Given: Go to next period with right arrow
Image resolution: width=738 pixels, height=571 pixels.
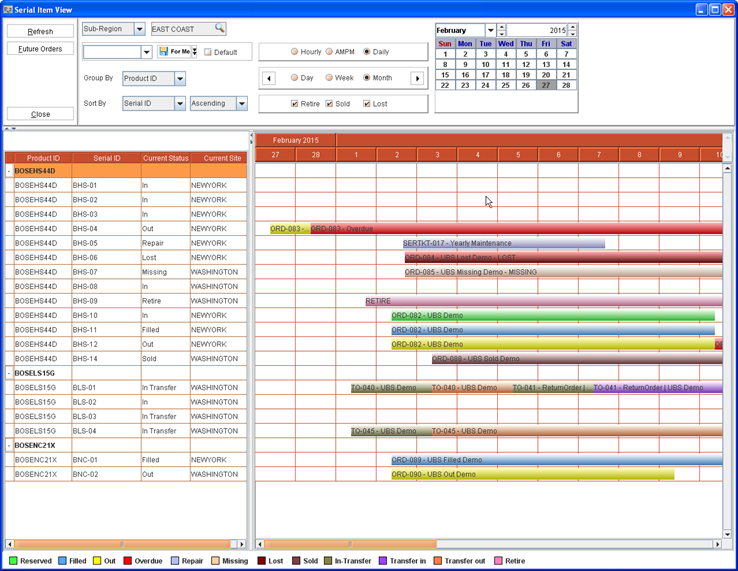Looking at the screenshot, I should pos(417,78).
